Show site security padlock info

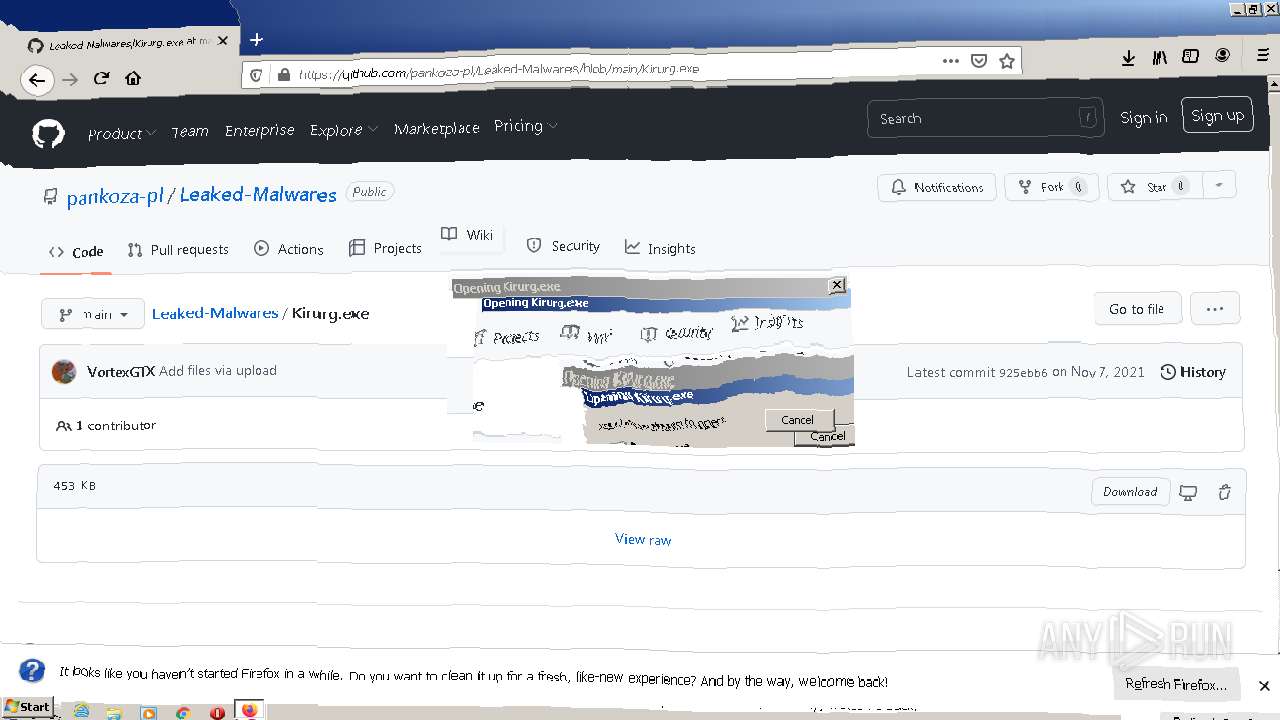(x=283, y=74)
